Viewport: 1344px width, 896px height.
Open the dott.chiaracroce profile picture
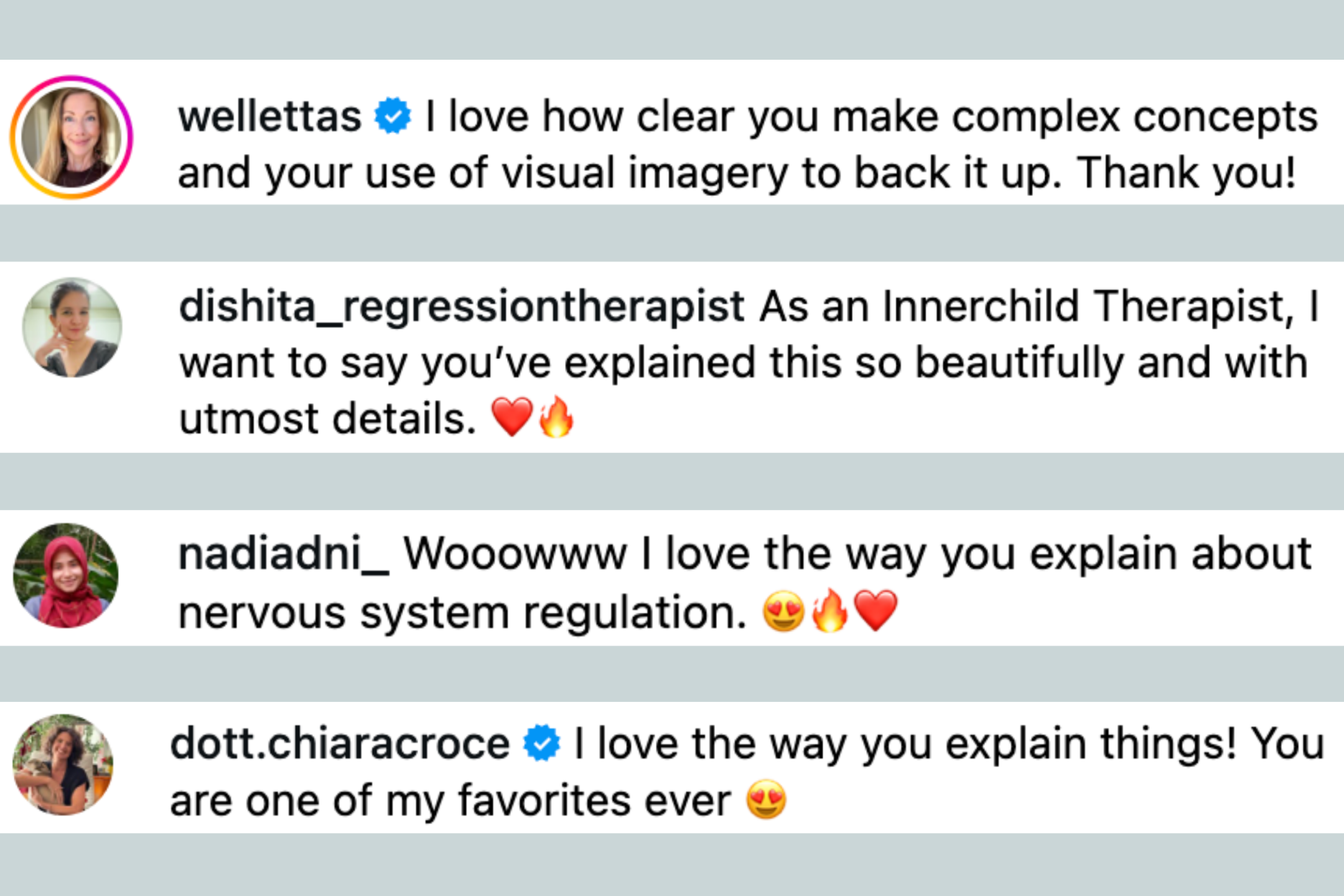pos(63,764)
